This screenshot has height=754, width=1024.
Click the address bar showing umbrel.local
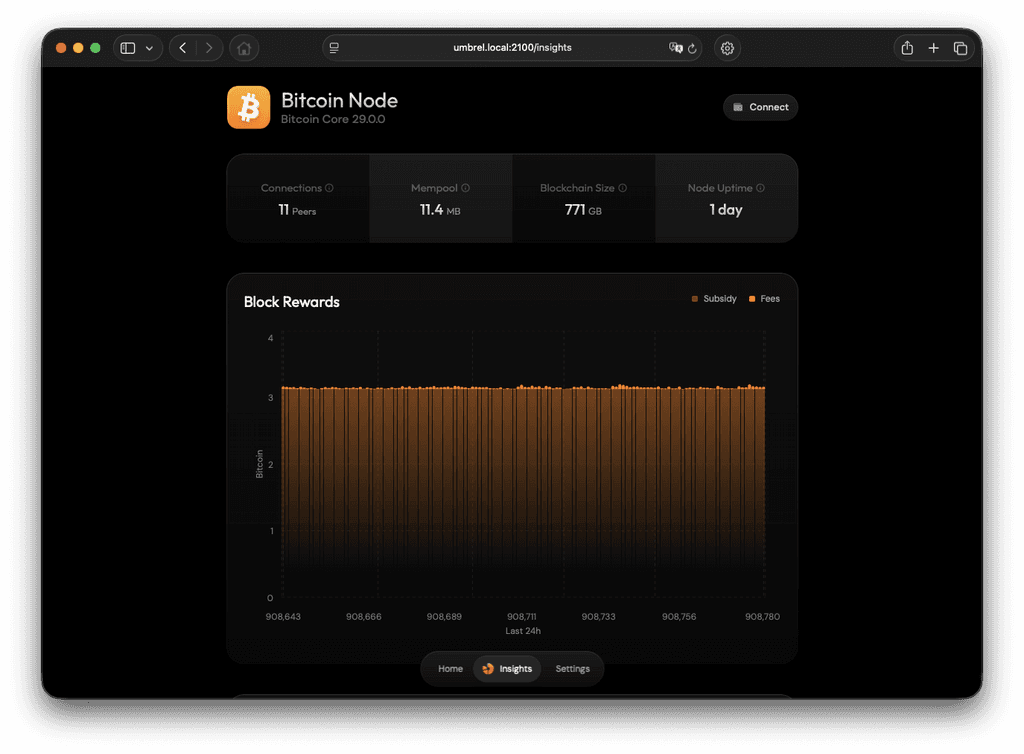click(512, 47)
